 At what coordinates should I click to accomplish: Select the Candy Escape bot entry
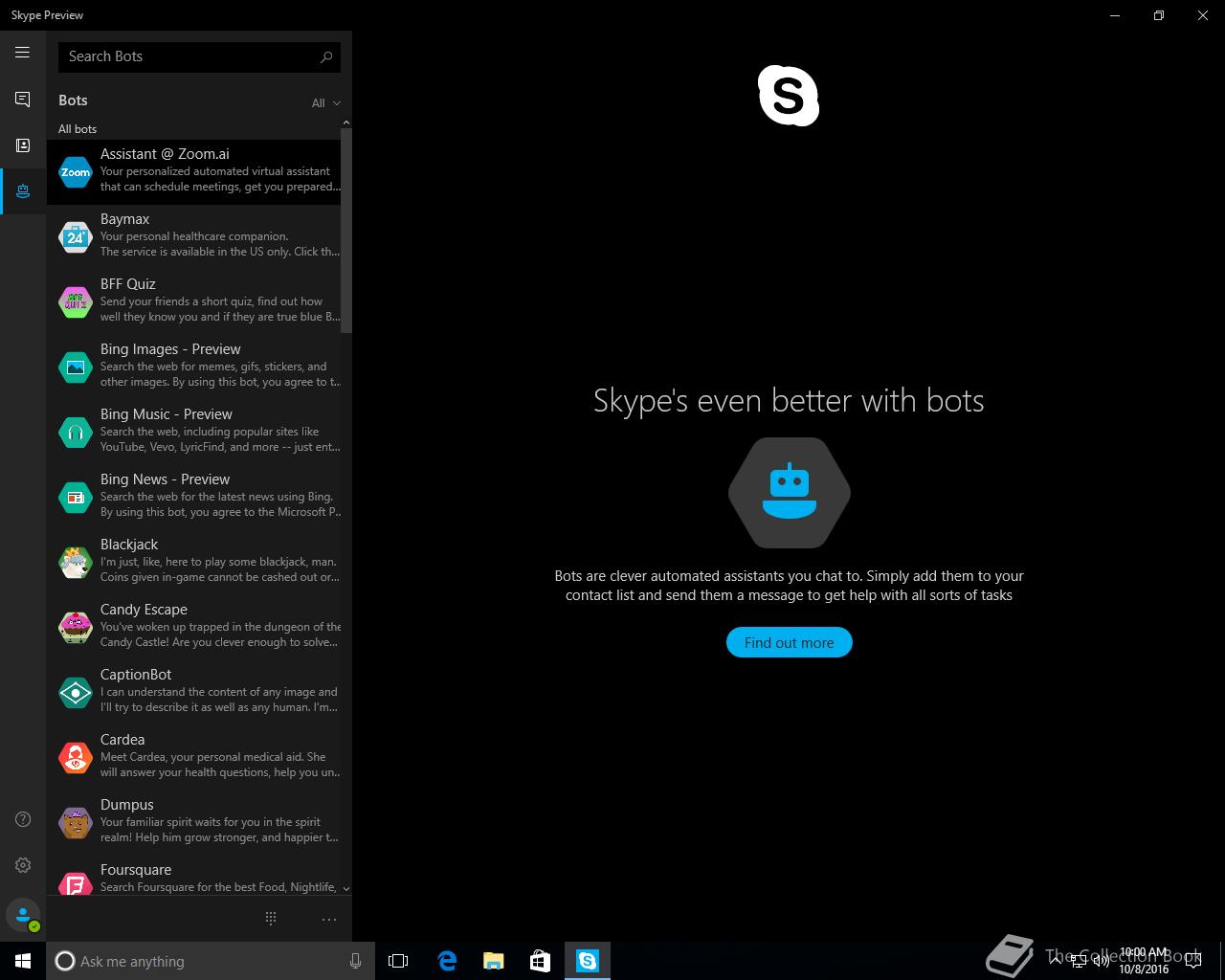pos(194,628)
